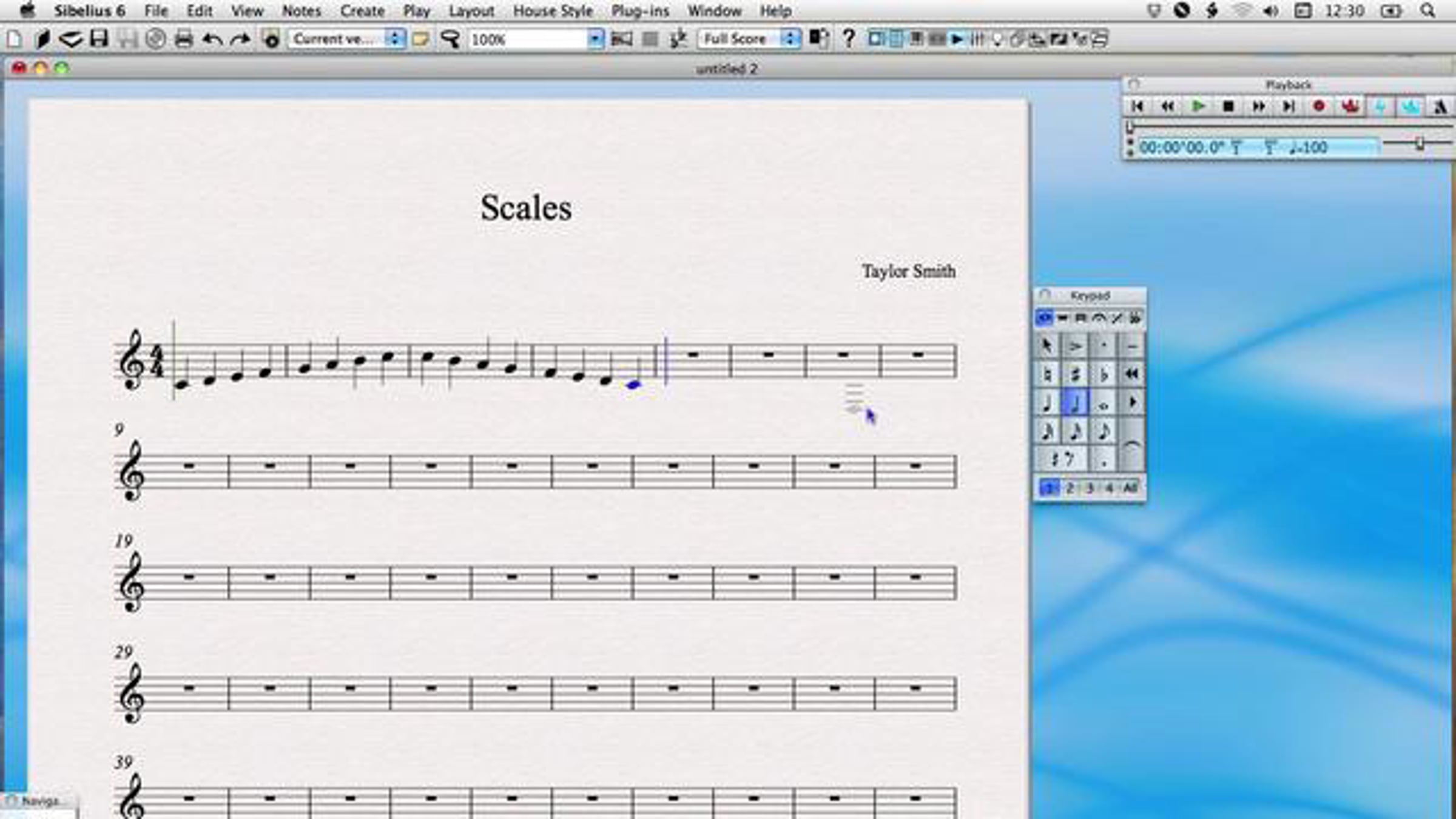Open the Current version dropdown
Screen dimensions: 1456x819
click(x=395, y=39)
